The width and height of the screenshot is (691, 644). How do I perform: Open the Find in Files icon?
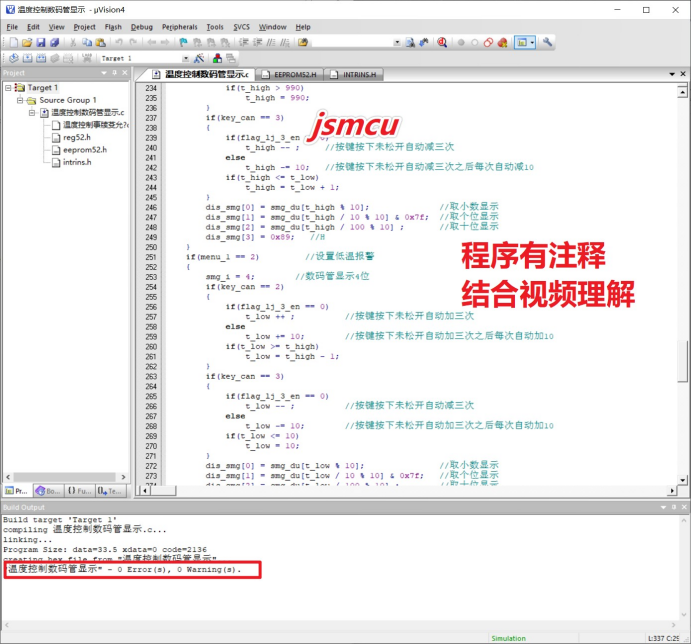[x=303, y=42]
